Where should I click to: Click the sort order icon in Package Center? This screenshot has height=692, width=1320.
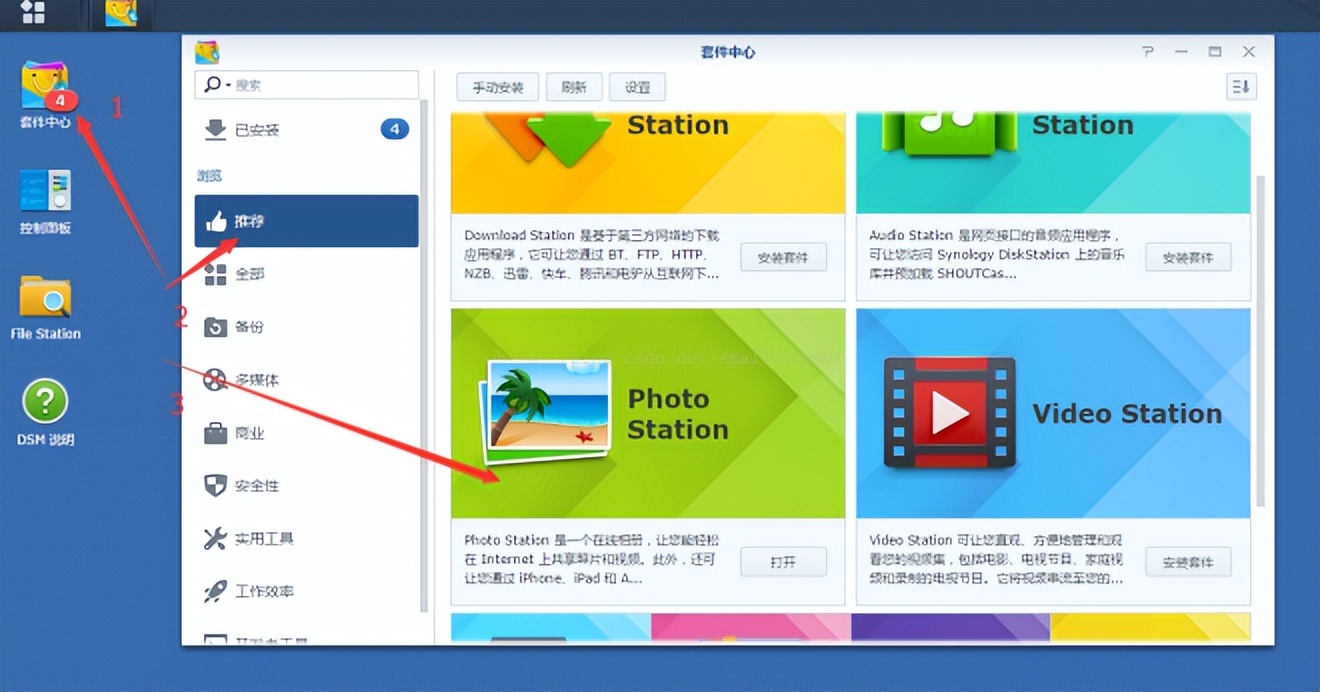1240,87
